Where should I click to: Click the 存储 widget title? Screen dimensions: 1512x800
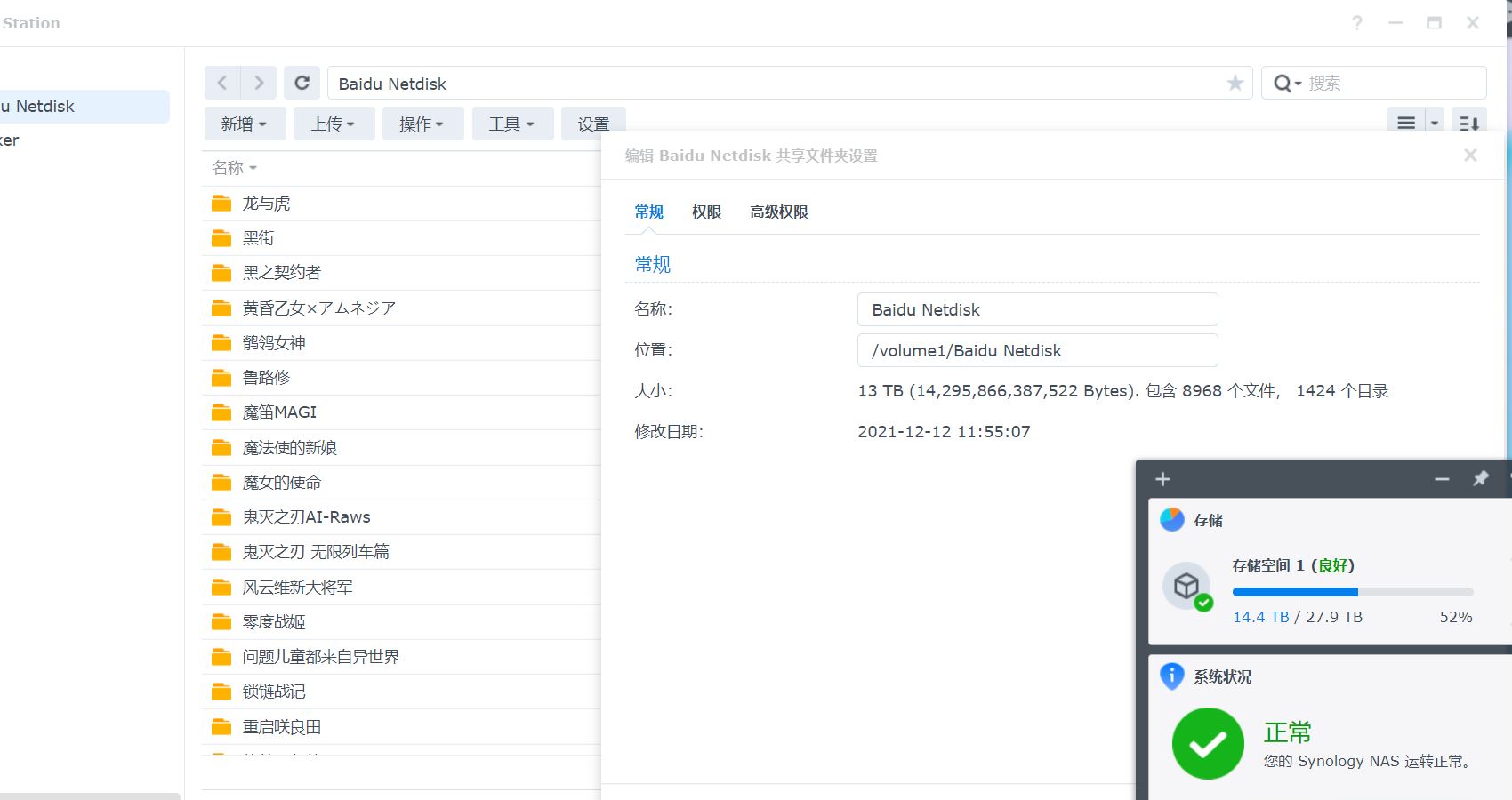click(x=1208, y=520)
